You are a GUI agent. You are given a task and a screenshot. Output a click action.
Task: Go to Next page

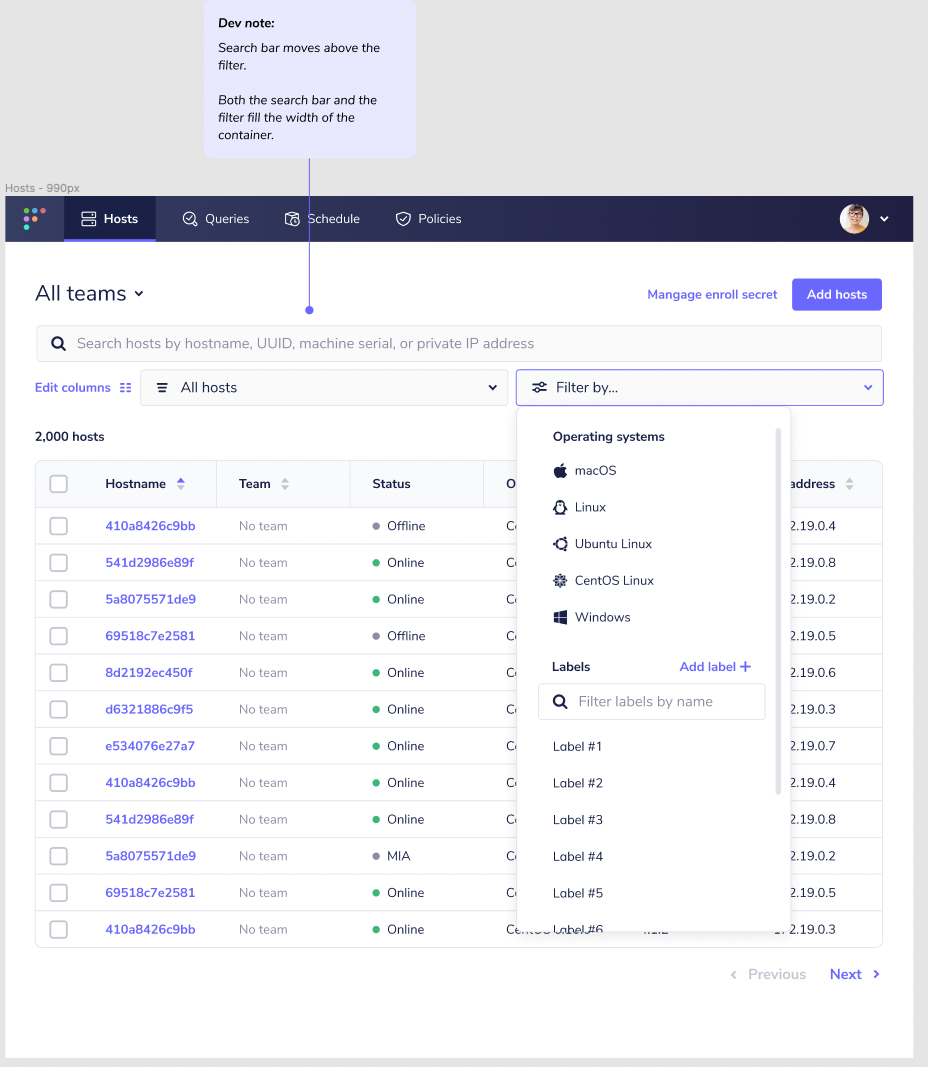click(855, 974)
